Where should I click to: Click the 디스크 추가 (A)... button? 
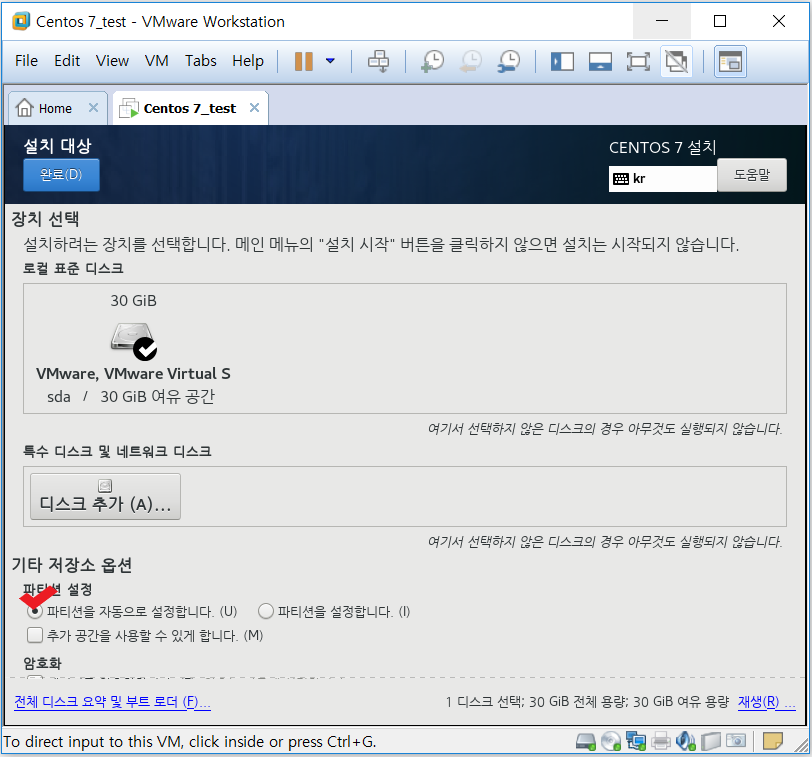pos(106,497)
